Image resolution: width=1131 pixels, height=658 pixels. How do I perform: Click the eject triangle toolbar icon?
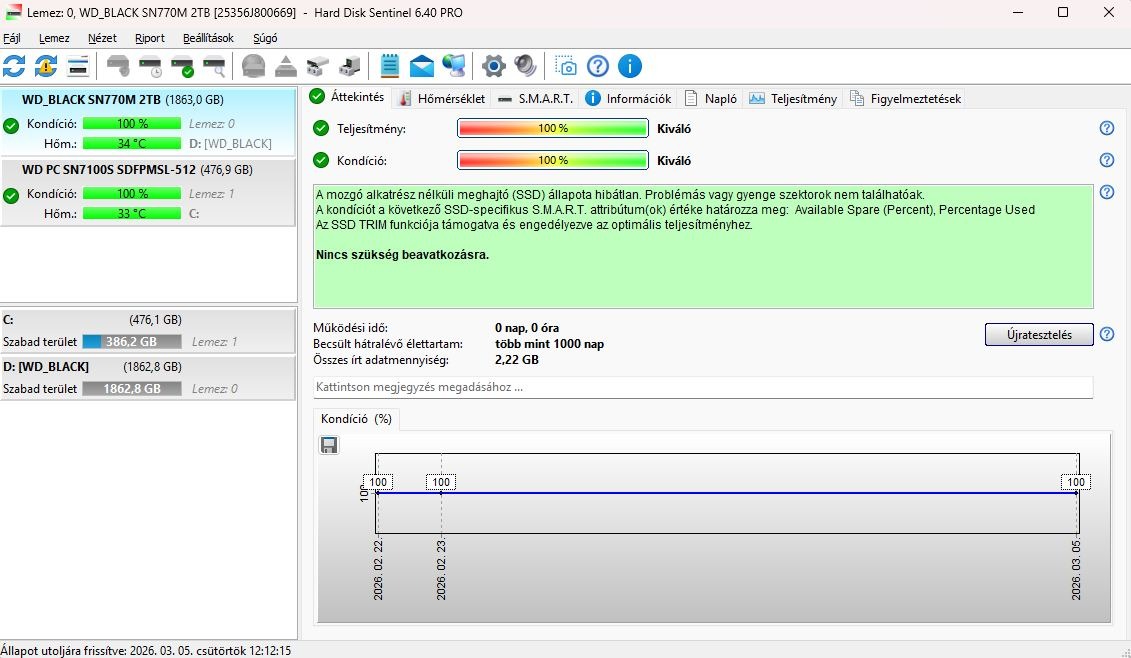(286, 66)
